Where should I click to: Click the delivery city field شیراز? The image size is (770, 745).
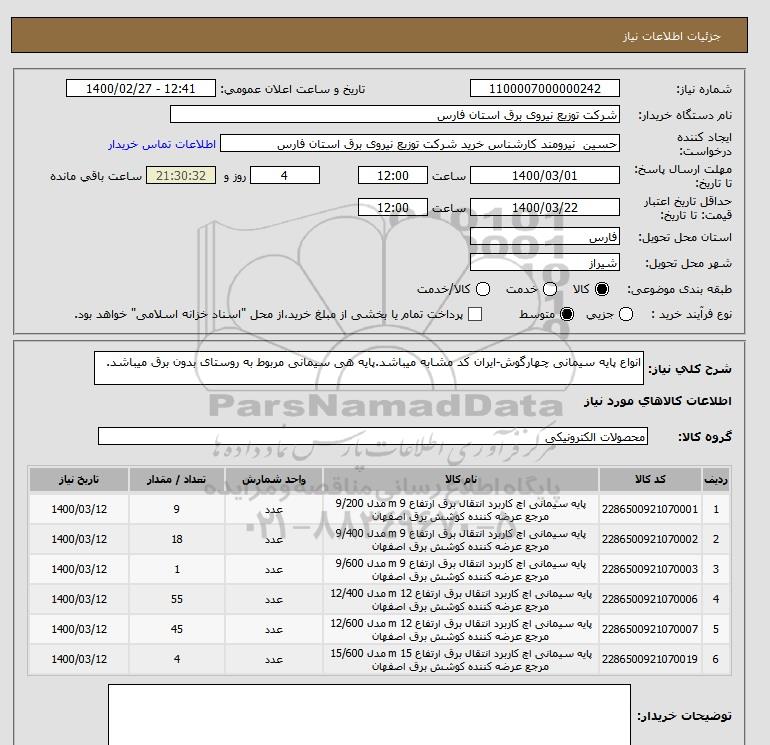pyautogui.click(x=545, y=263)
